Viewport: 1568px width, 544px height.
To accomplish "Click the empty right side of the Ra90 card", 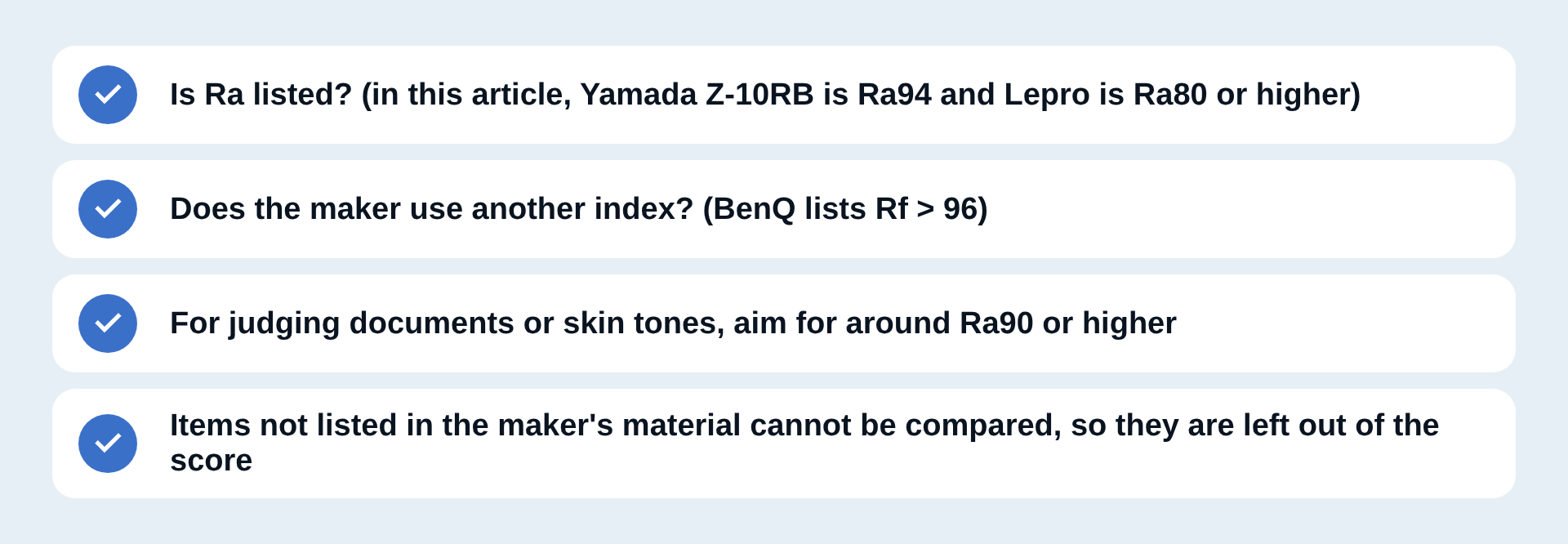I will pos(1347,323).
